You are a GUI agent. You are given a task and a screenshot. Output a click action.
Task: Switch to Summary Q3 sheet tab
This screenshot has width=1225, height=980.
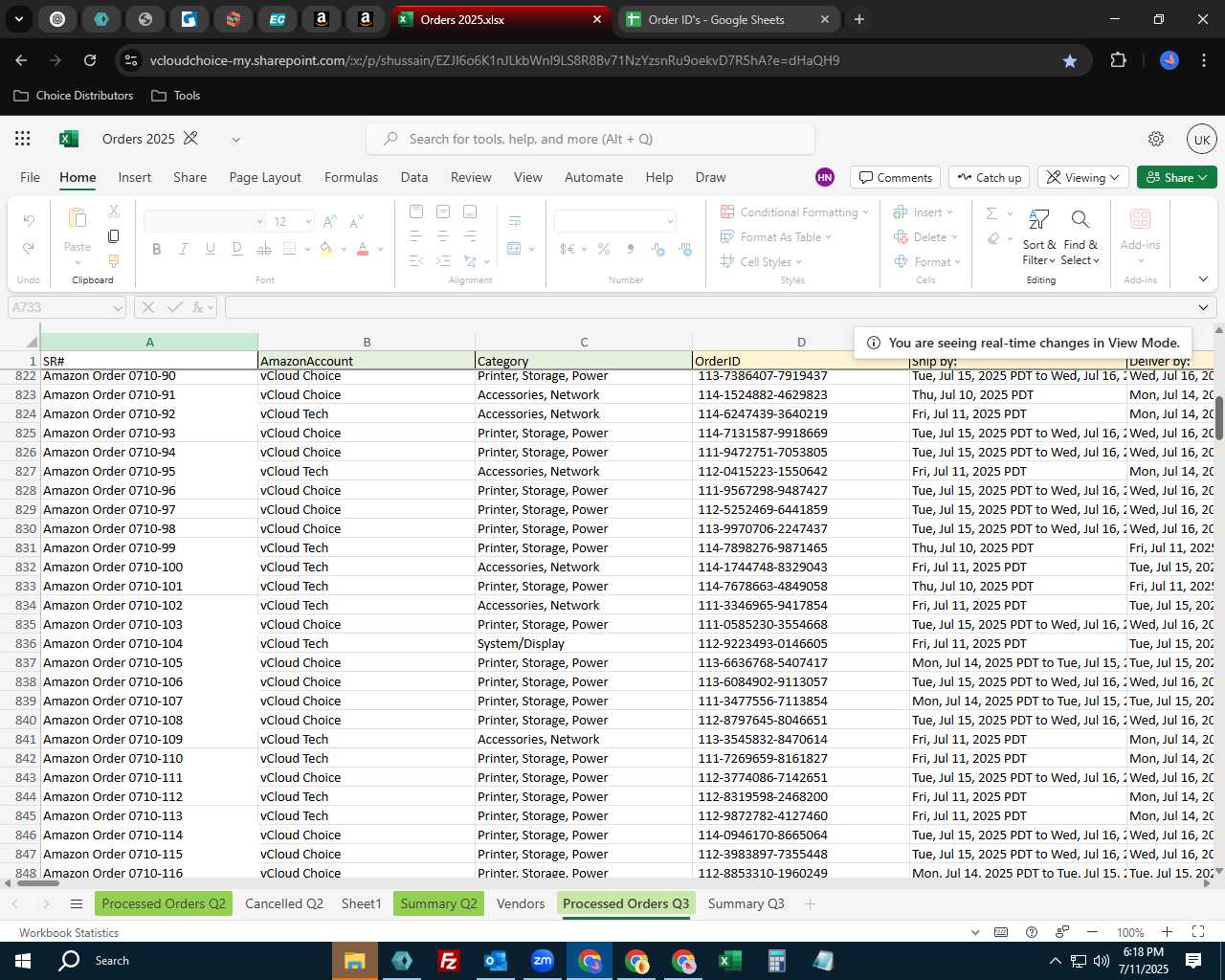[x=746, y=903]
